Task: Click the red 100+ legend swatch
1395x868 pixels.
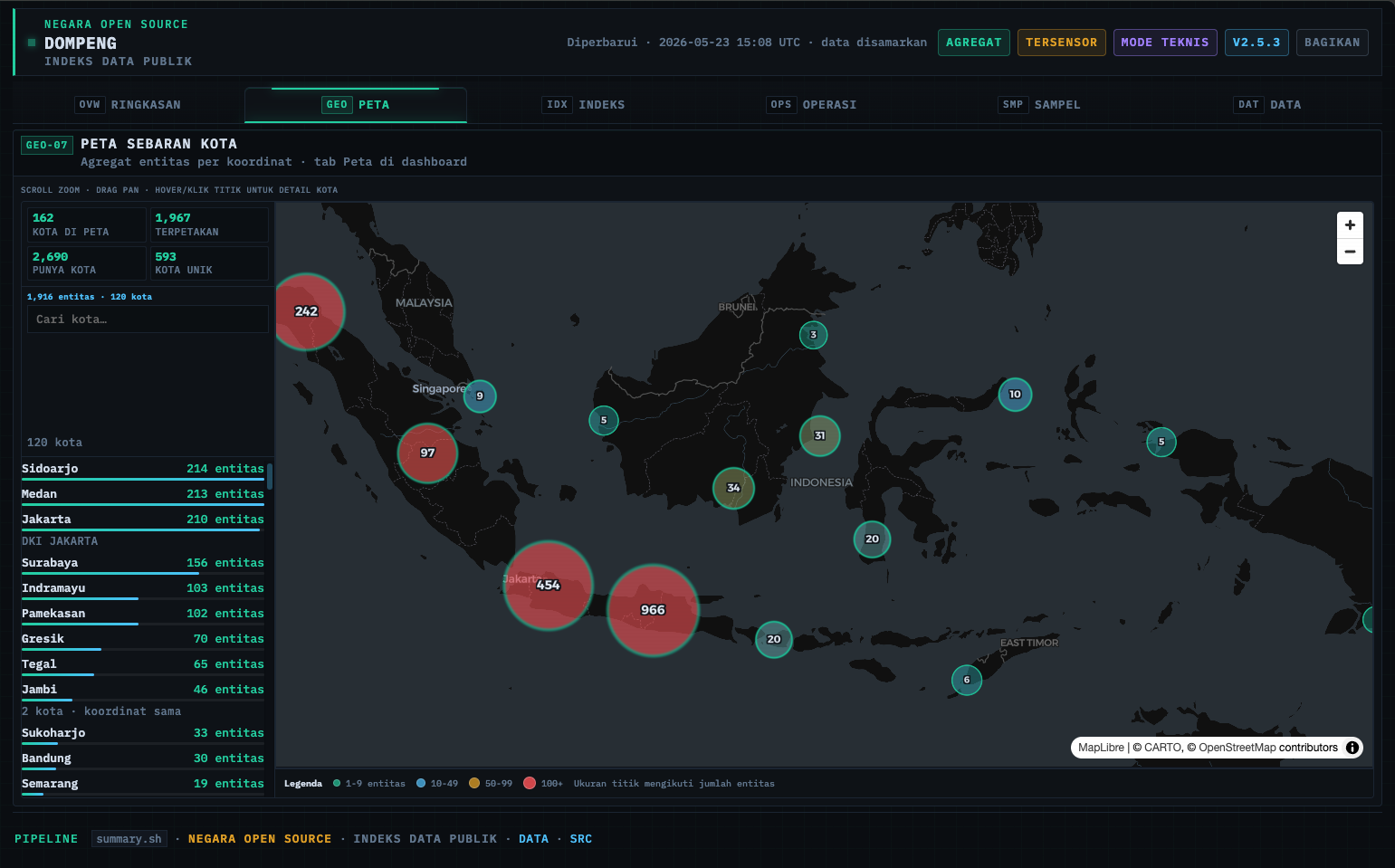Action: (x=530, y=784)
